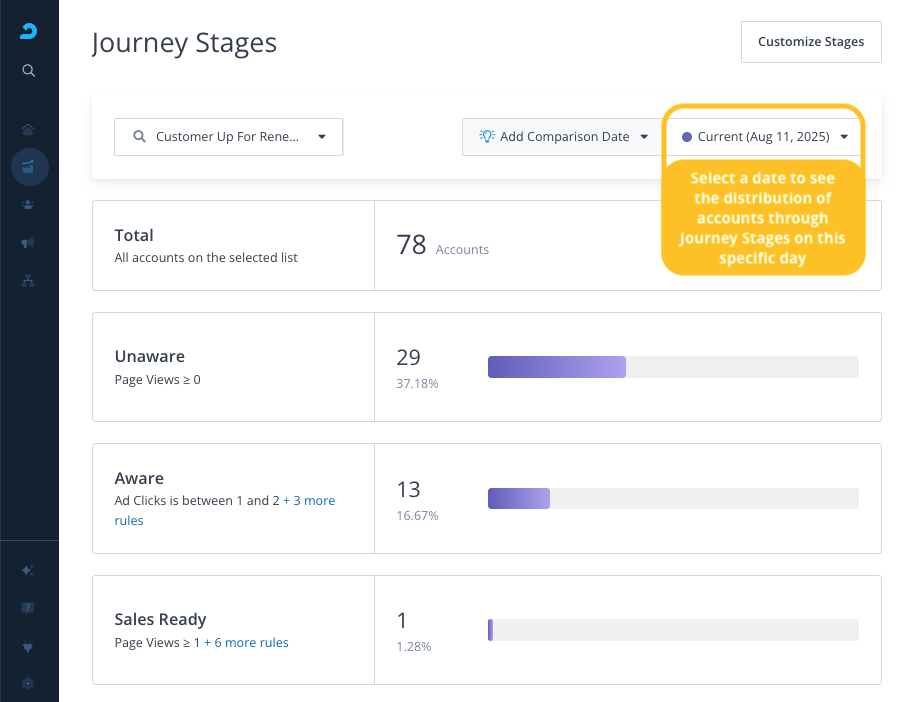Open the search icon in the sidebar

pyautogui.click(x=28, y=70)
